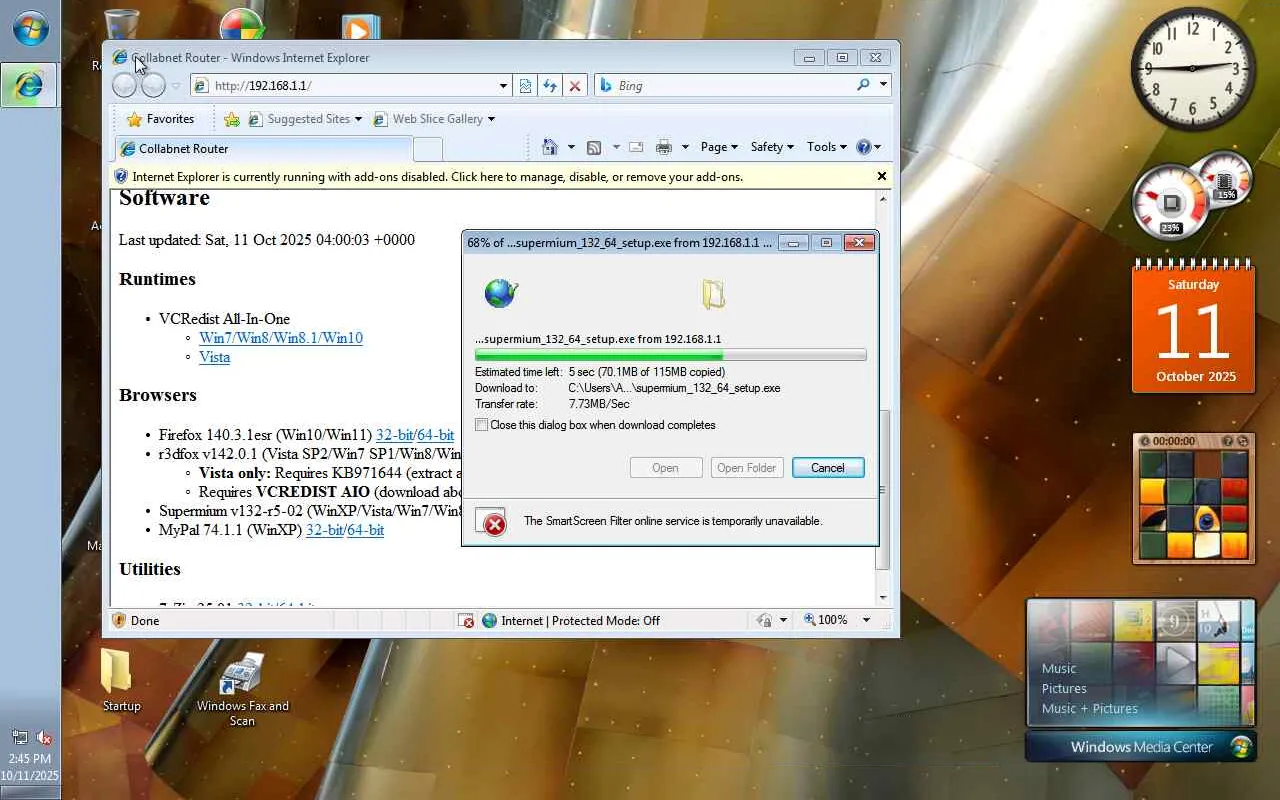
Task: Expand the address bar history dropdown
Action: point(503,86)
